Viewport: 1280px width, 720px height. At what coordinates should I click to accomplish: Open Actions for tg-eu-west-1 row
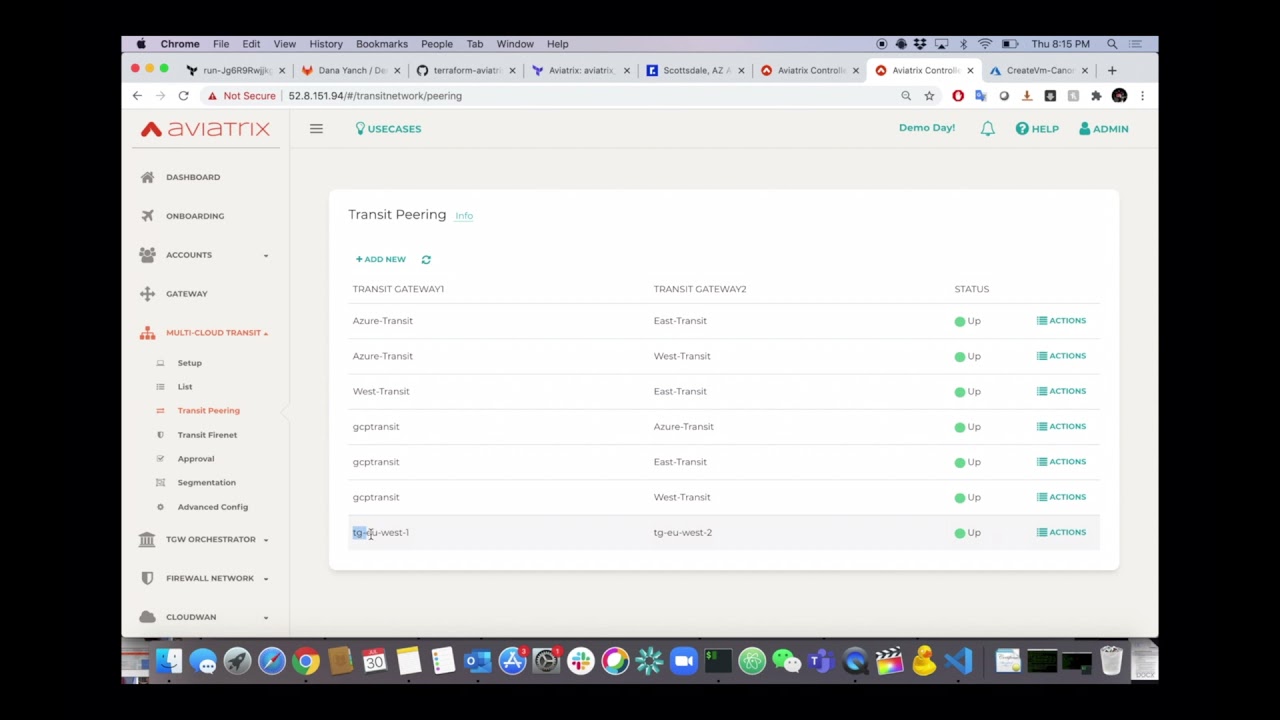tap(1061, 532)
